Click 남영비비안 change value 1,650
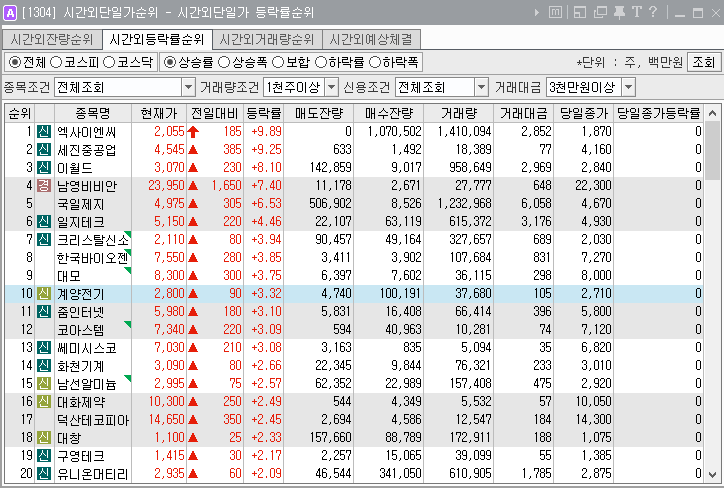Image resolution: width=724 pixels, height=488 pixels. (x=226, y=186)
